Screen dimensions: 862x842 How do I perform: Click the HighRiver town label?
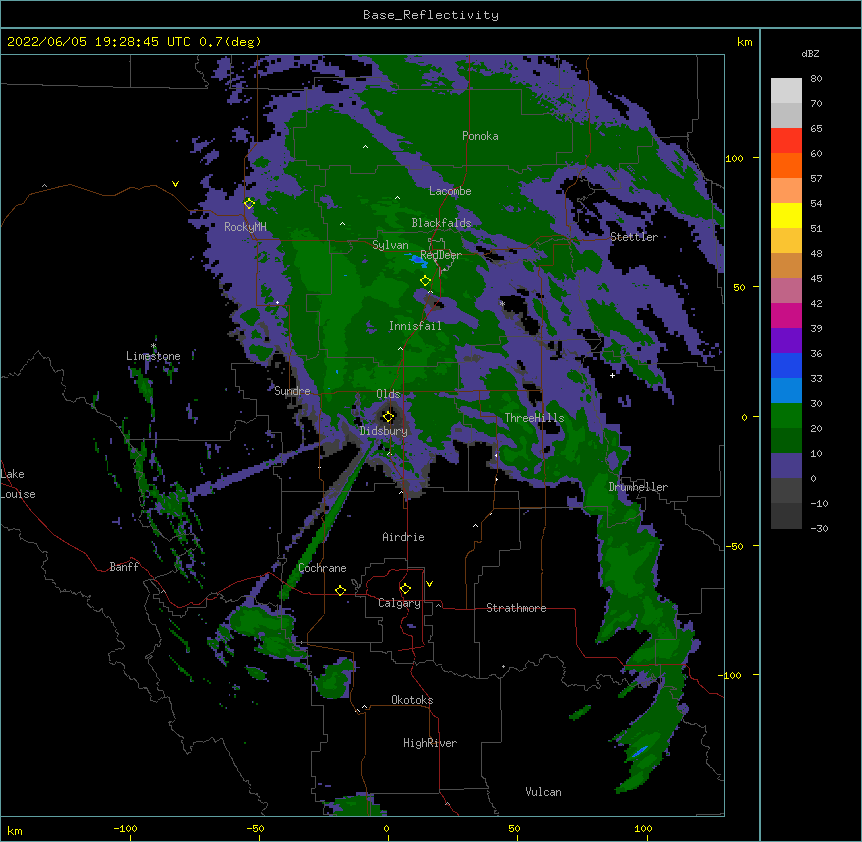430,743
